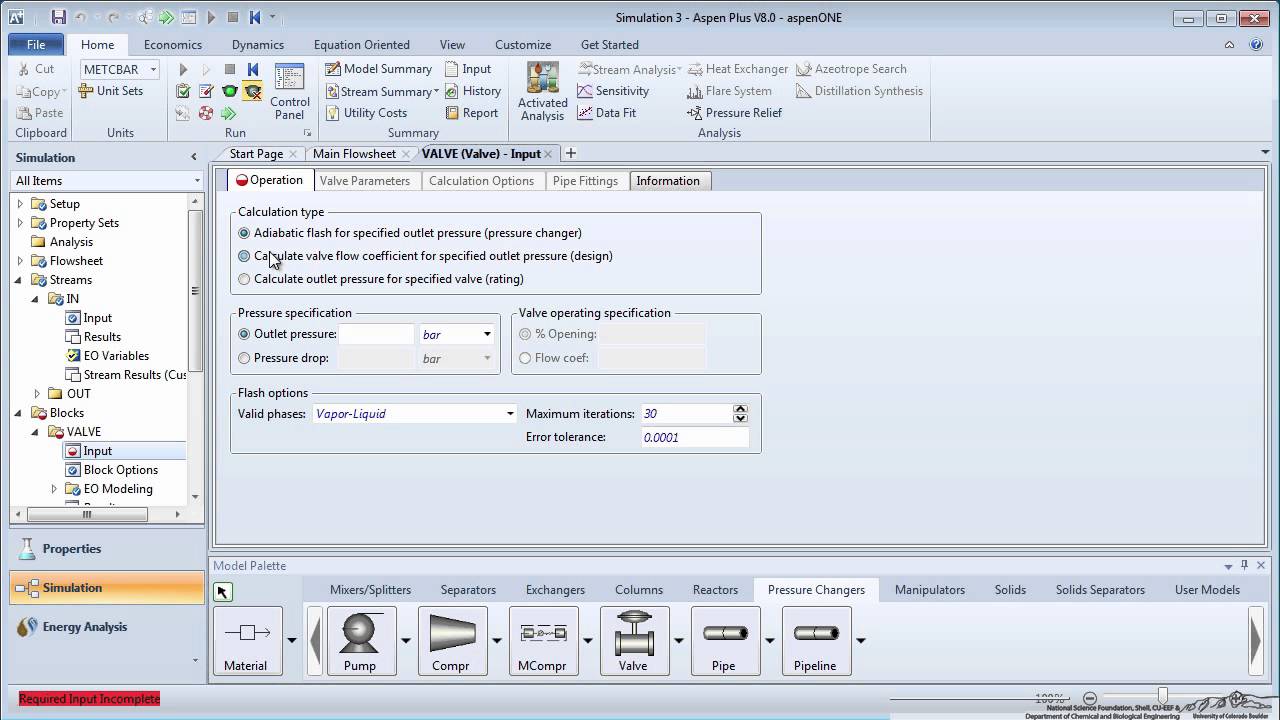Select the Valve model in the palette
Image resolution: width=1280 pixels, height=720 pixels.
(x=633, y=641)
